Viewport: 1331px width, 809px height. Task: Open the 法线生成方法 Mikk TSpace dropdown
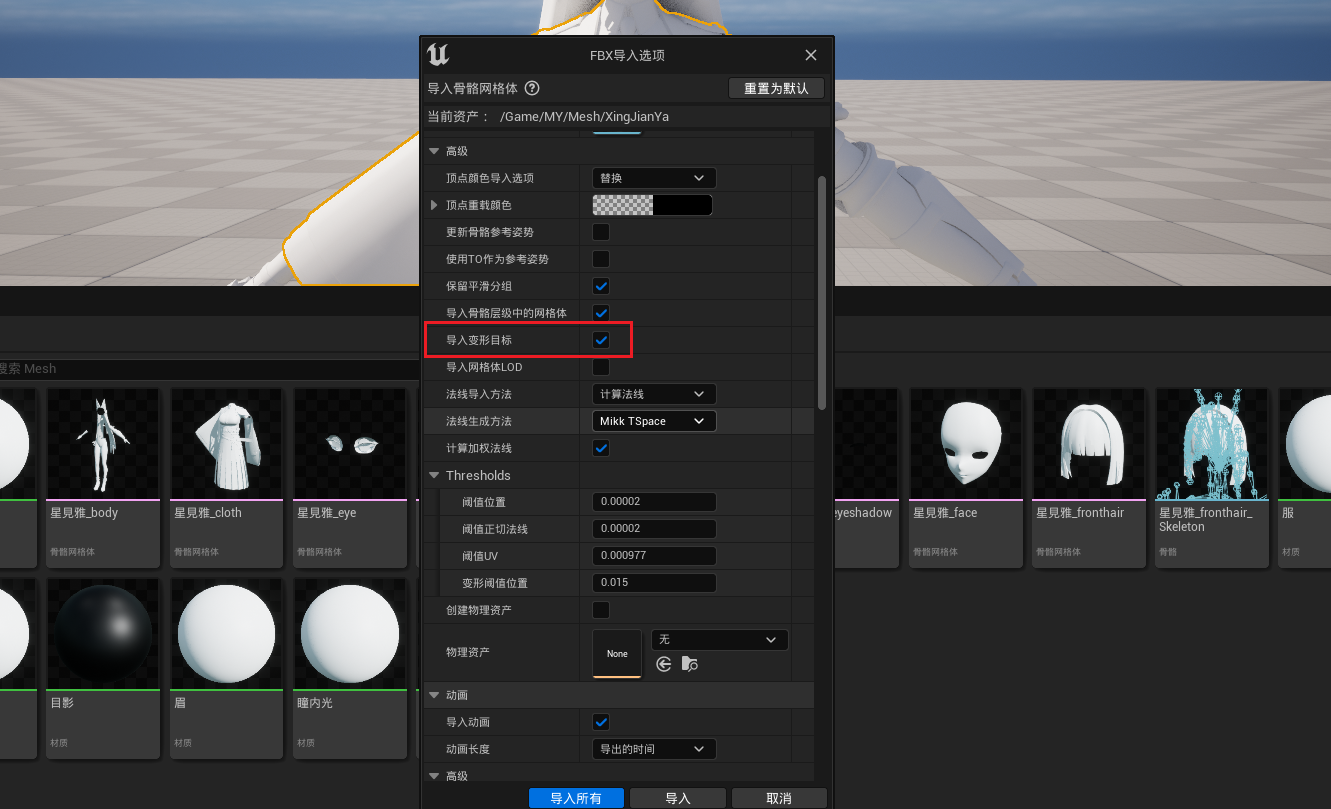pos(654,421)
